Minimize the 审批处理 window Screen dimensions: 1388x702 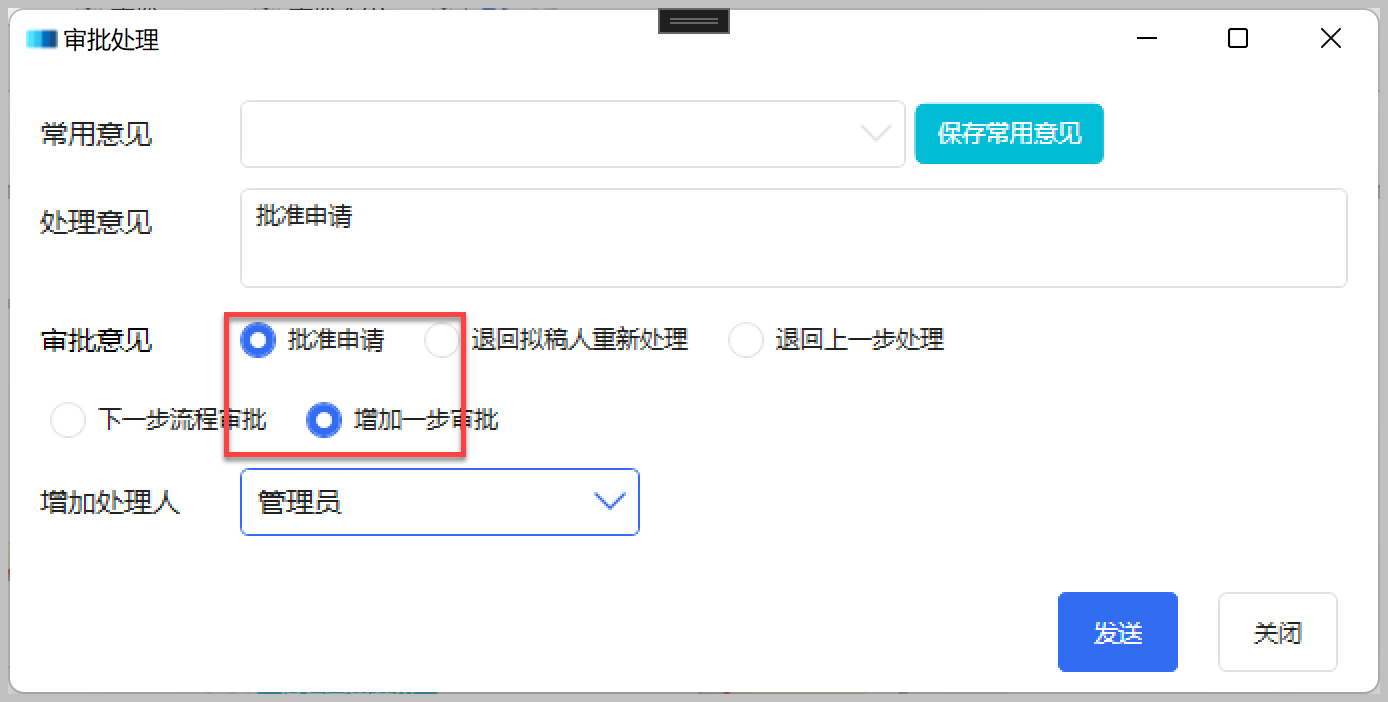point(1147,39)
